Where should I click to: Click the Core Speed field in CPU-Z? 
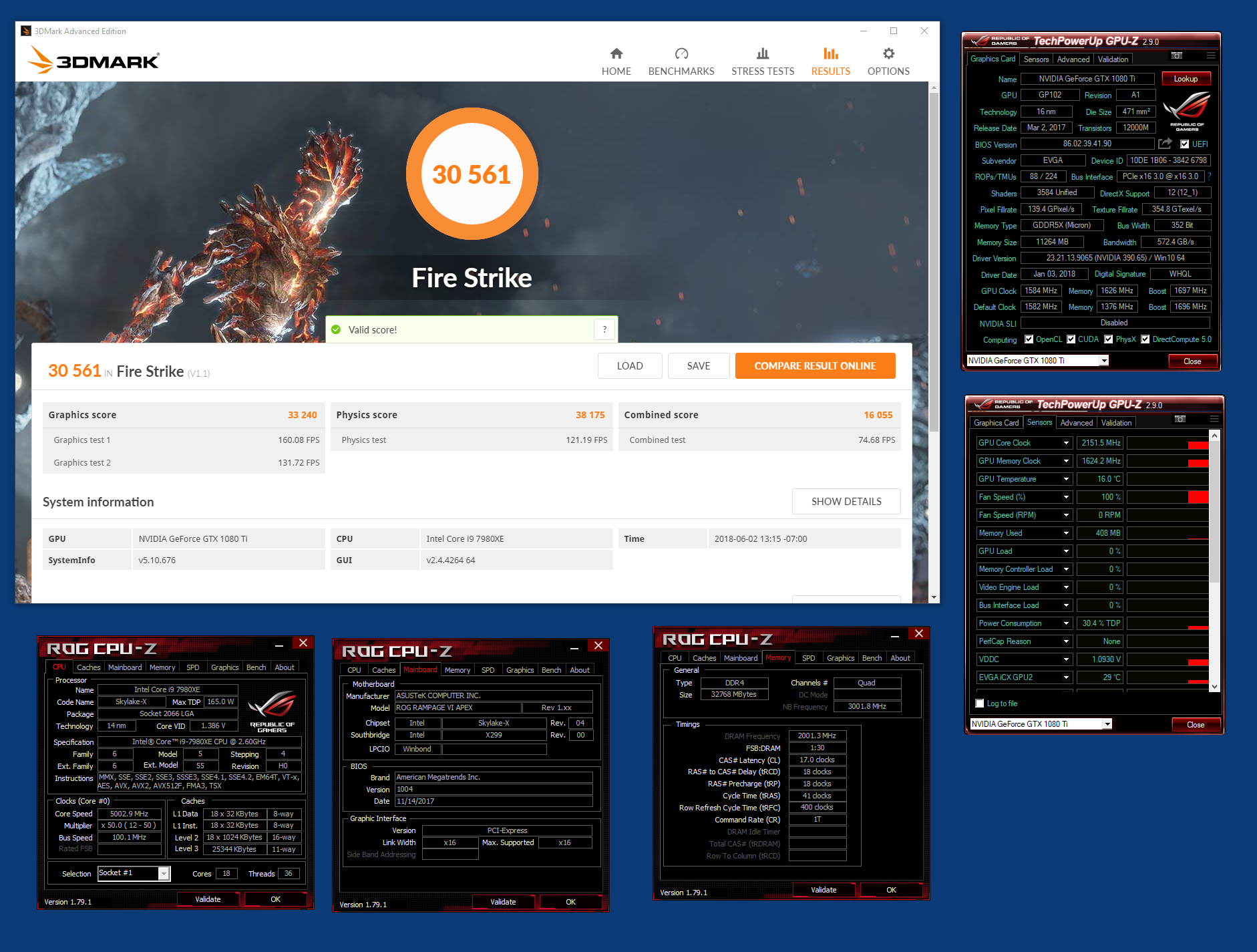coord(129,814)
